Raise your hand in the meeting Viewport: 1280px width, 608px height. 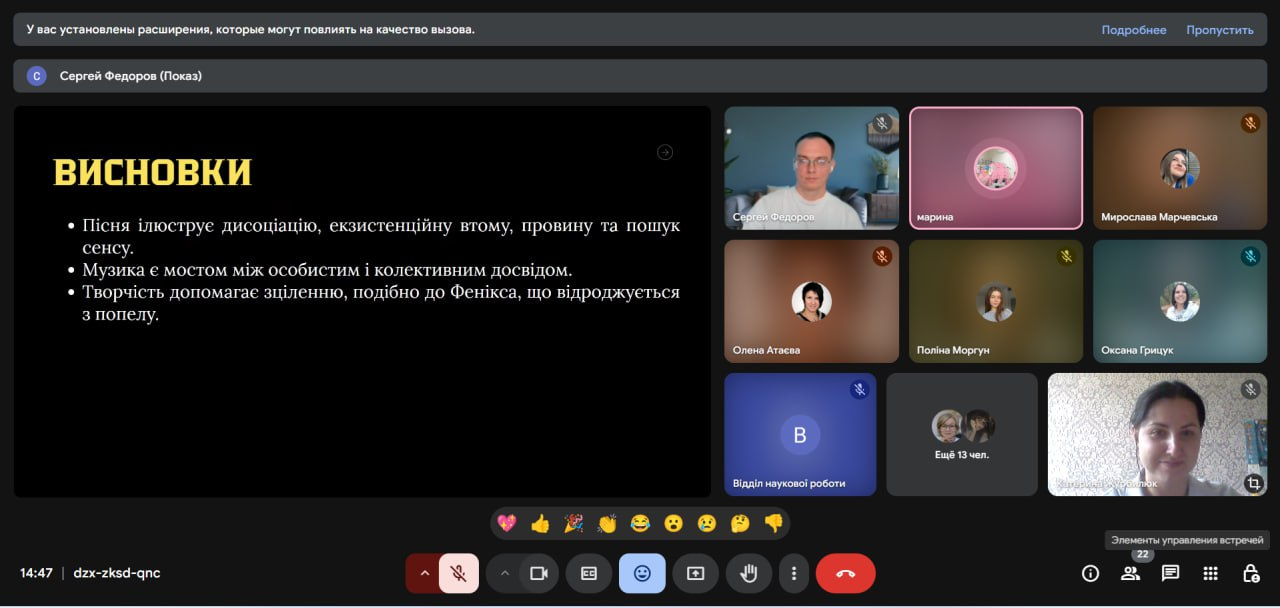point(748,573)
